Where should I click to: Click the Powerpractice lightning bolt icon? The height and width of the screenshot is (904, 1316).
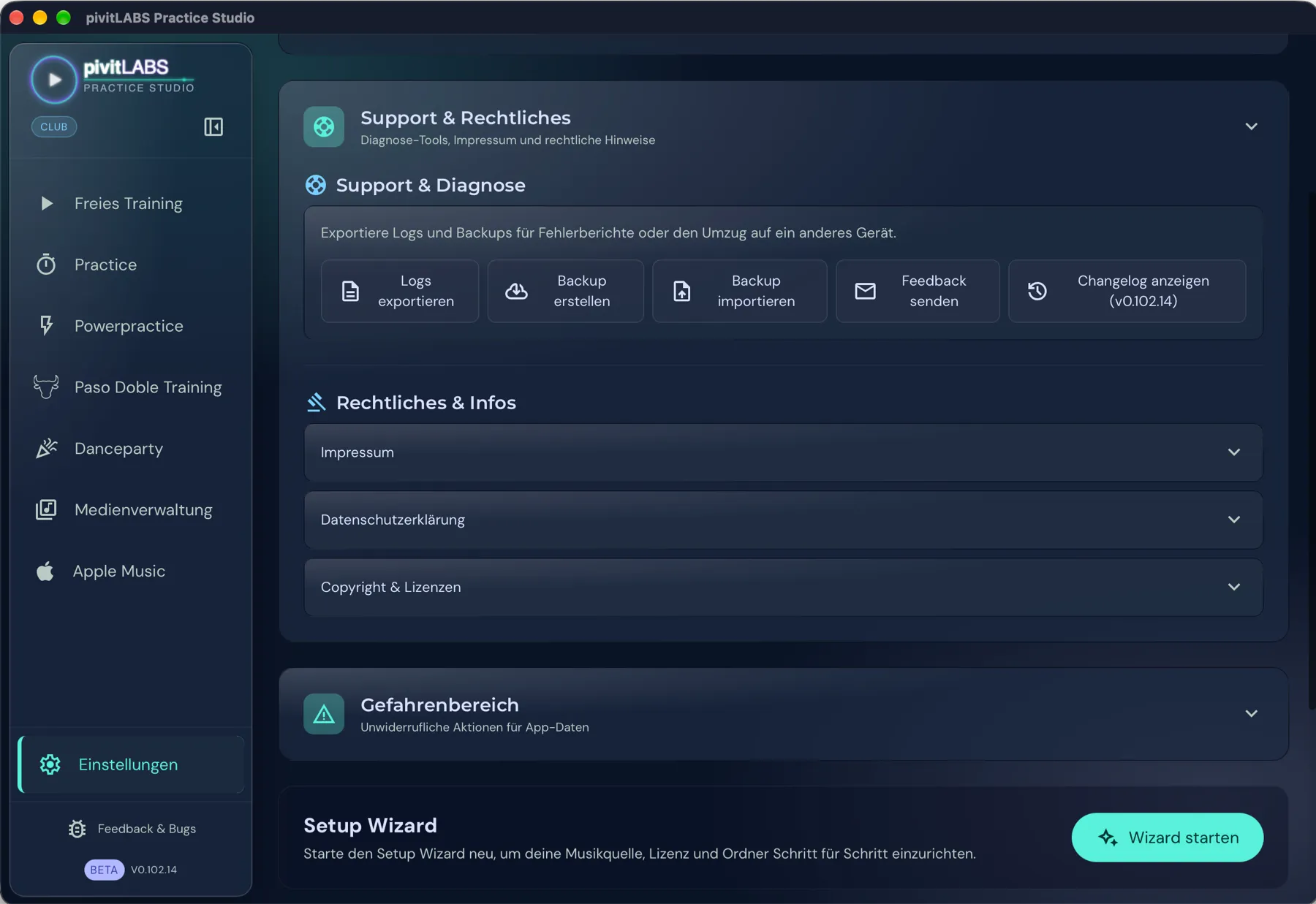pyautogui.click(x=46, y=325)
